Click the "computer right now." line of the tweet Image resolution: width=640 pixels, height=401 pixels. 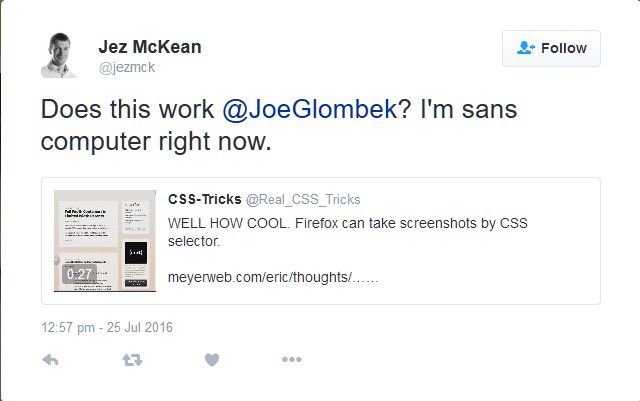click(x=155, y=141)
